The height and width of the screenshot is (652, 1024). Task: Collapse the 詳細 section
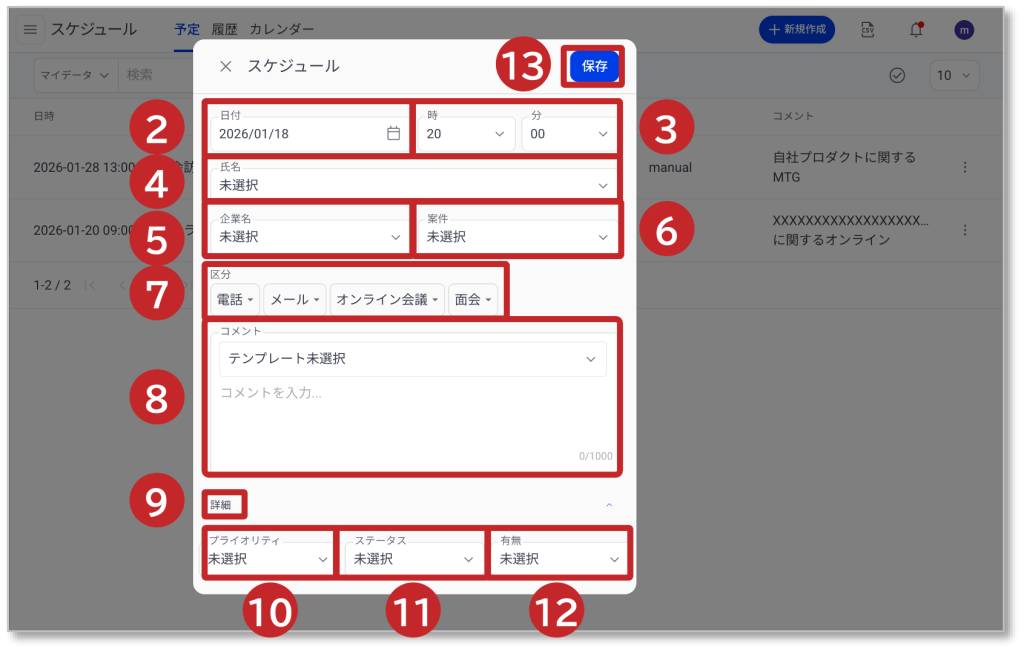(x=609, y=505)
